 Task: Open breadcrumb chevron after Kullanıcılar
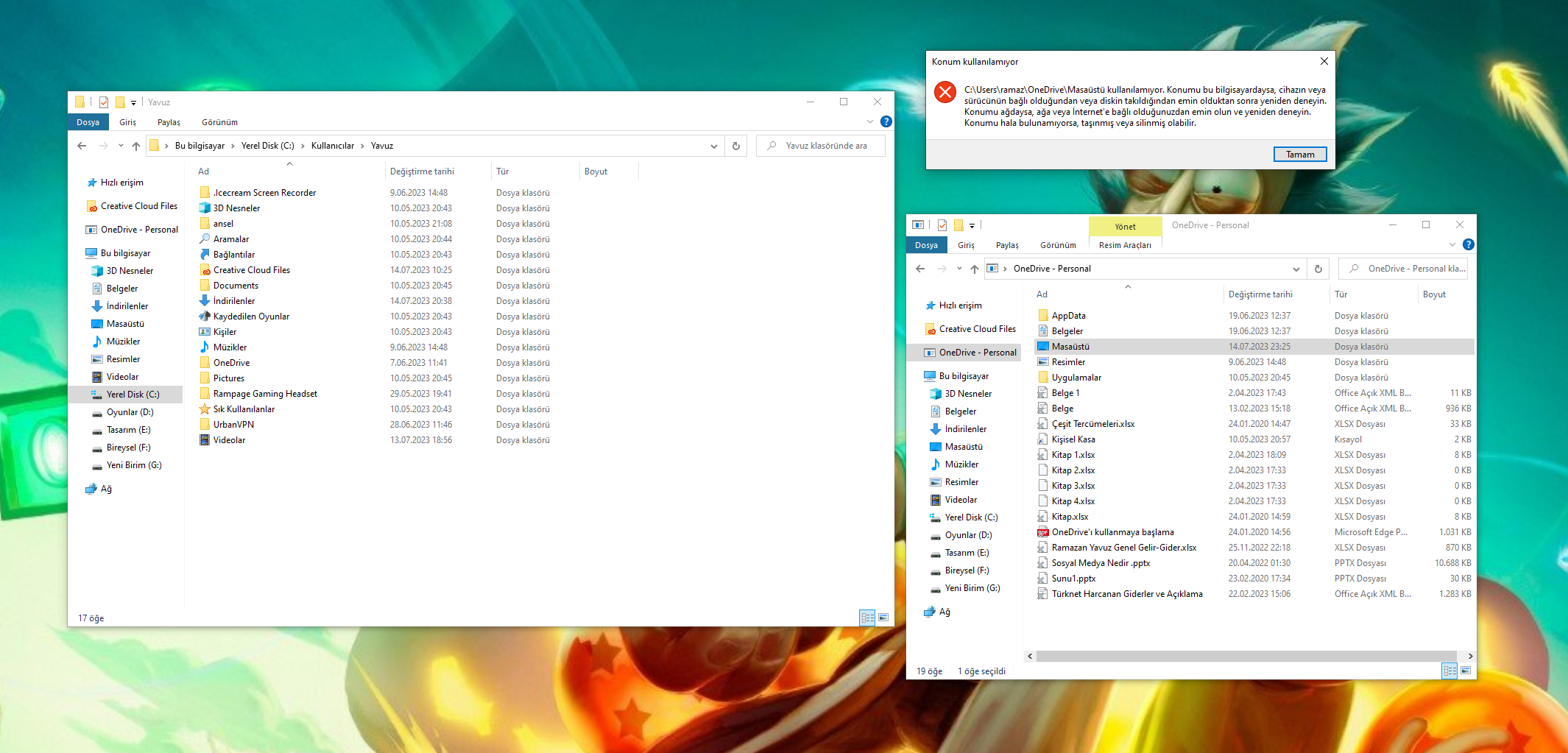coord(363,146)
